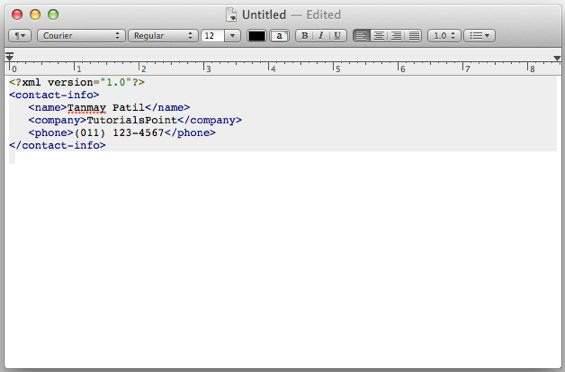
Task: Click the TutorialsPoint company text
Action: click(x=132, y=120)
